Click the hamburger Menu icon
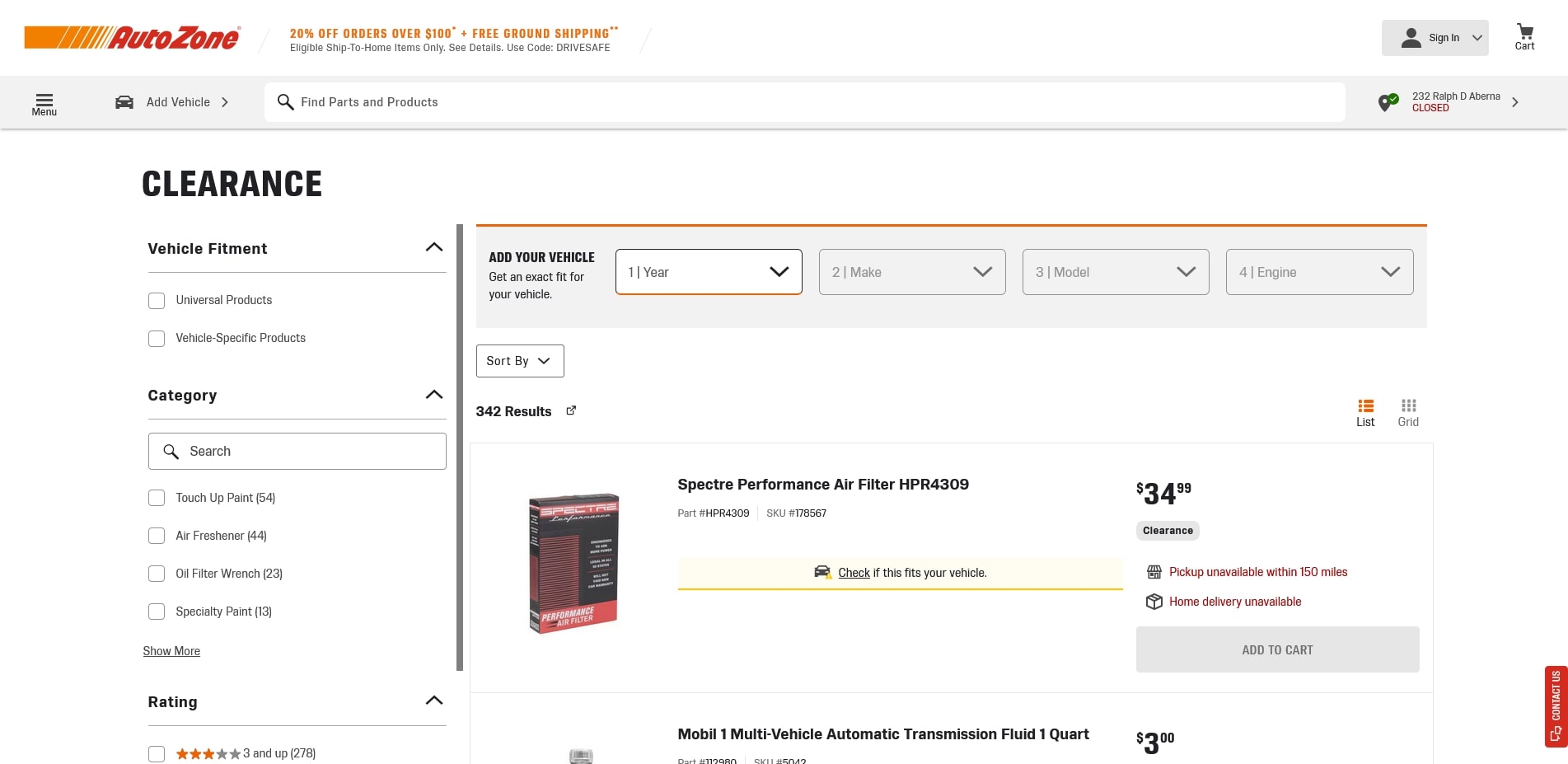Viewport: 1568px width, 764px height. click(x=44, y=103)
